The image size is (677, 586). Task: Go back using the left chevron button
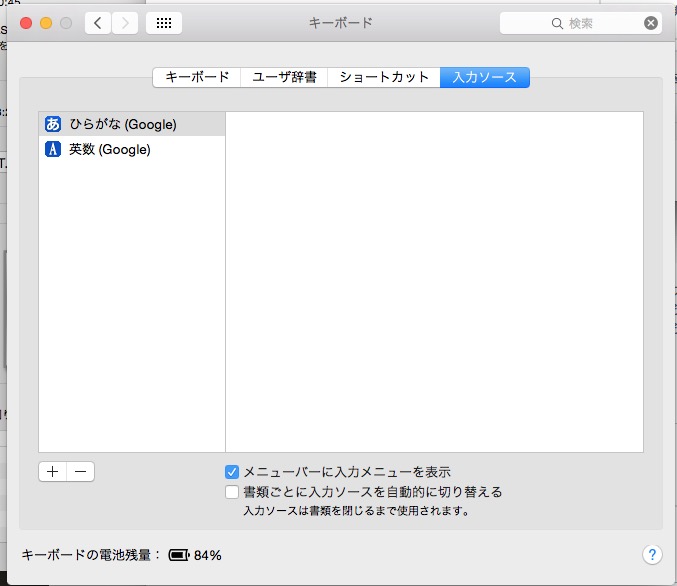pos(98,23)
